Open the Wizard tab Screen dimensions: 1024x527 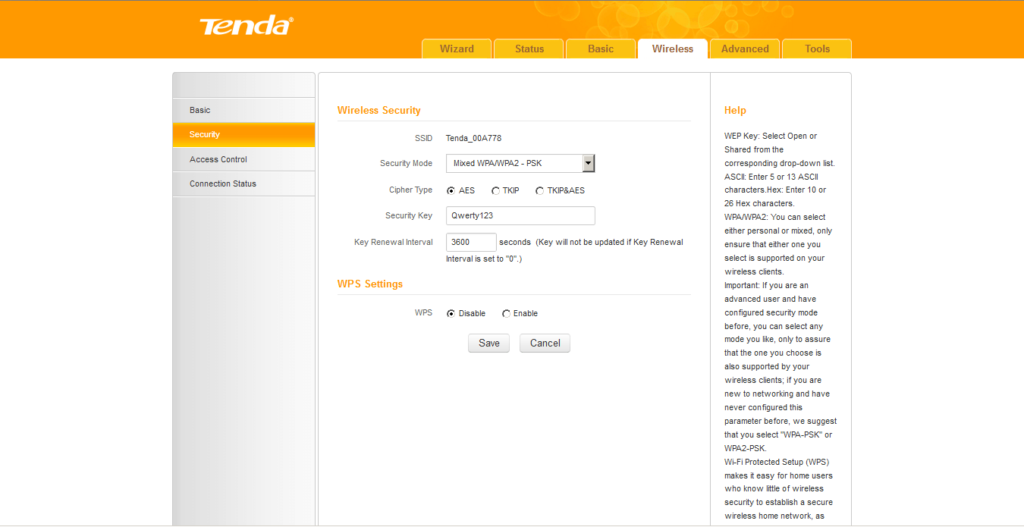[x=457, y=49]
